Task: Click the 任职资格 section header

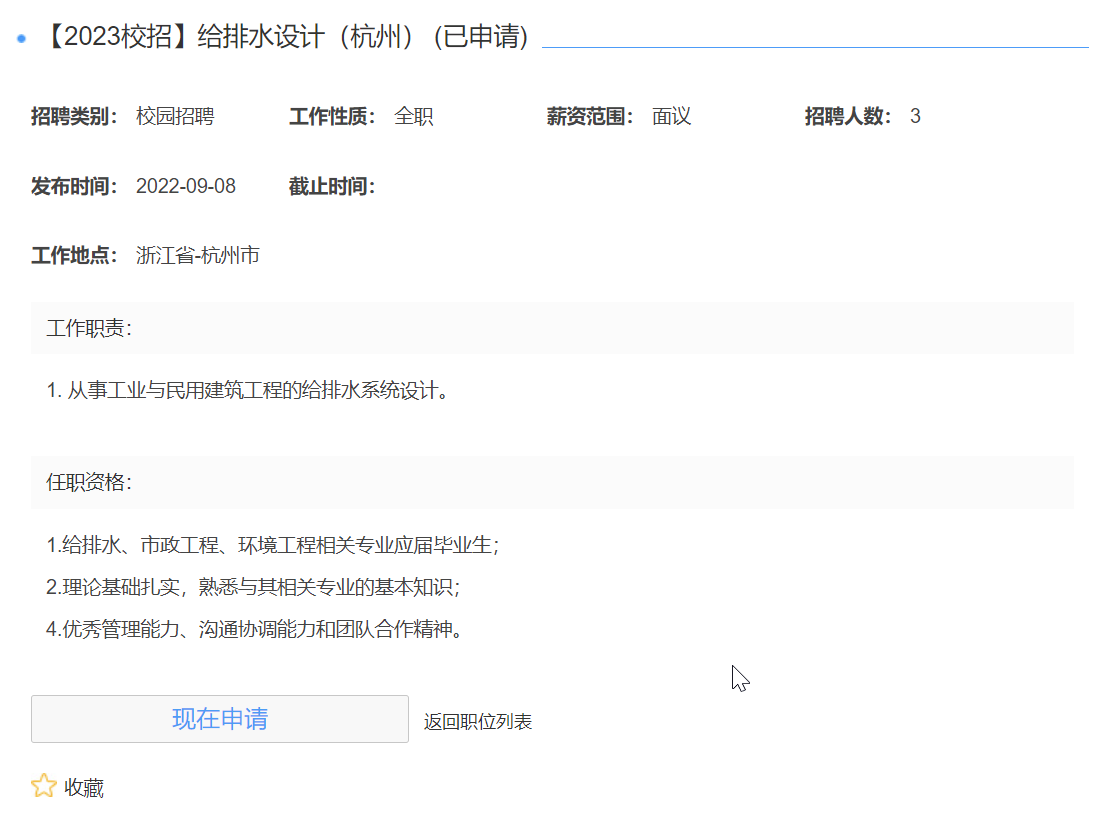Action: [552, 482]
